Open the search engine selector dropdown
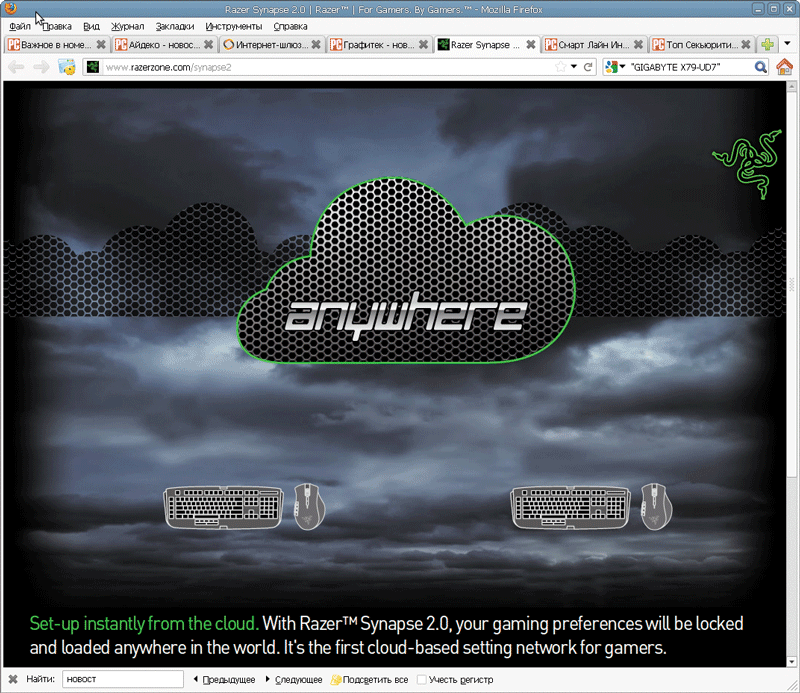This screenshot has height=693, width=800. [x=615, y=67]
